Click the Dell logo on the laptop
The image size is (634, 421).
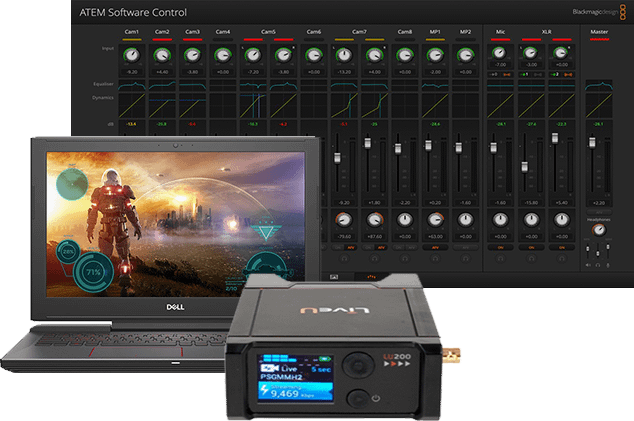pos(175,307)
